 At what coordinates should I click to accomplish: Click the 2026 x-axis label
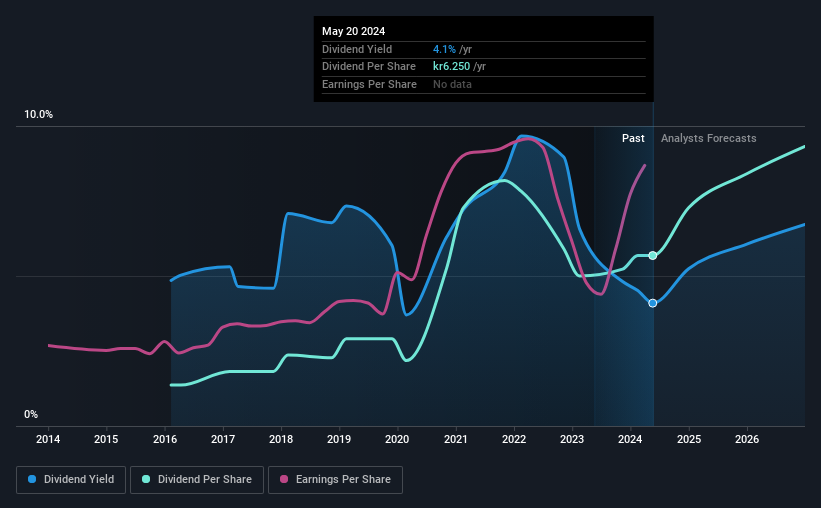(x=747, y=439)
